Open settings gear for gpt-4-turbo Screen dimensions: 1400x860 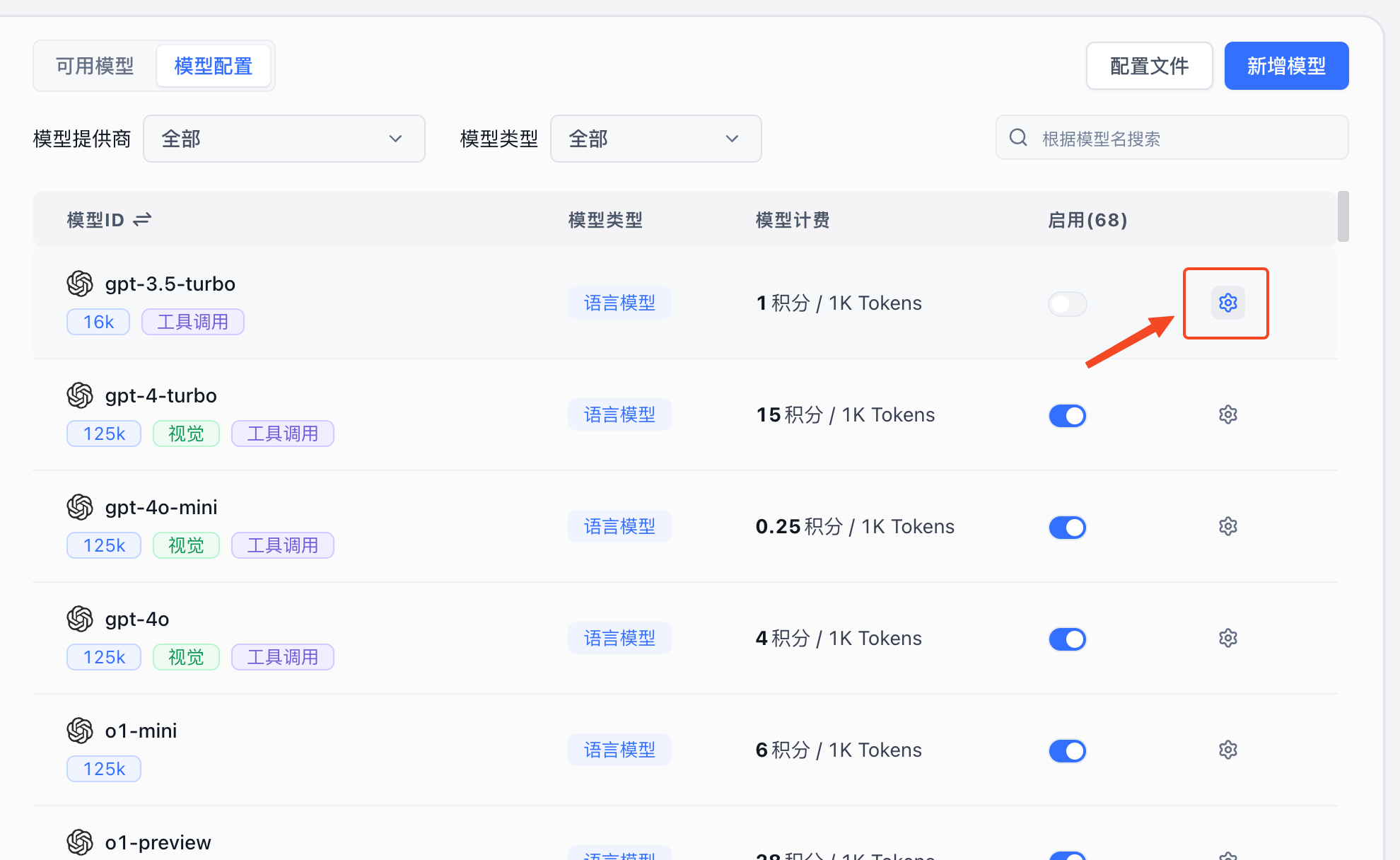(1227, 414)
